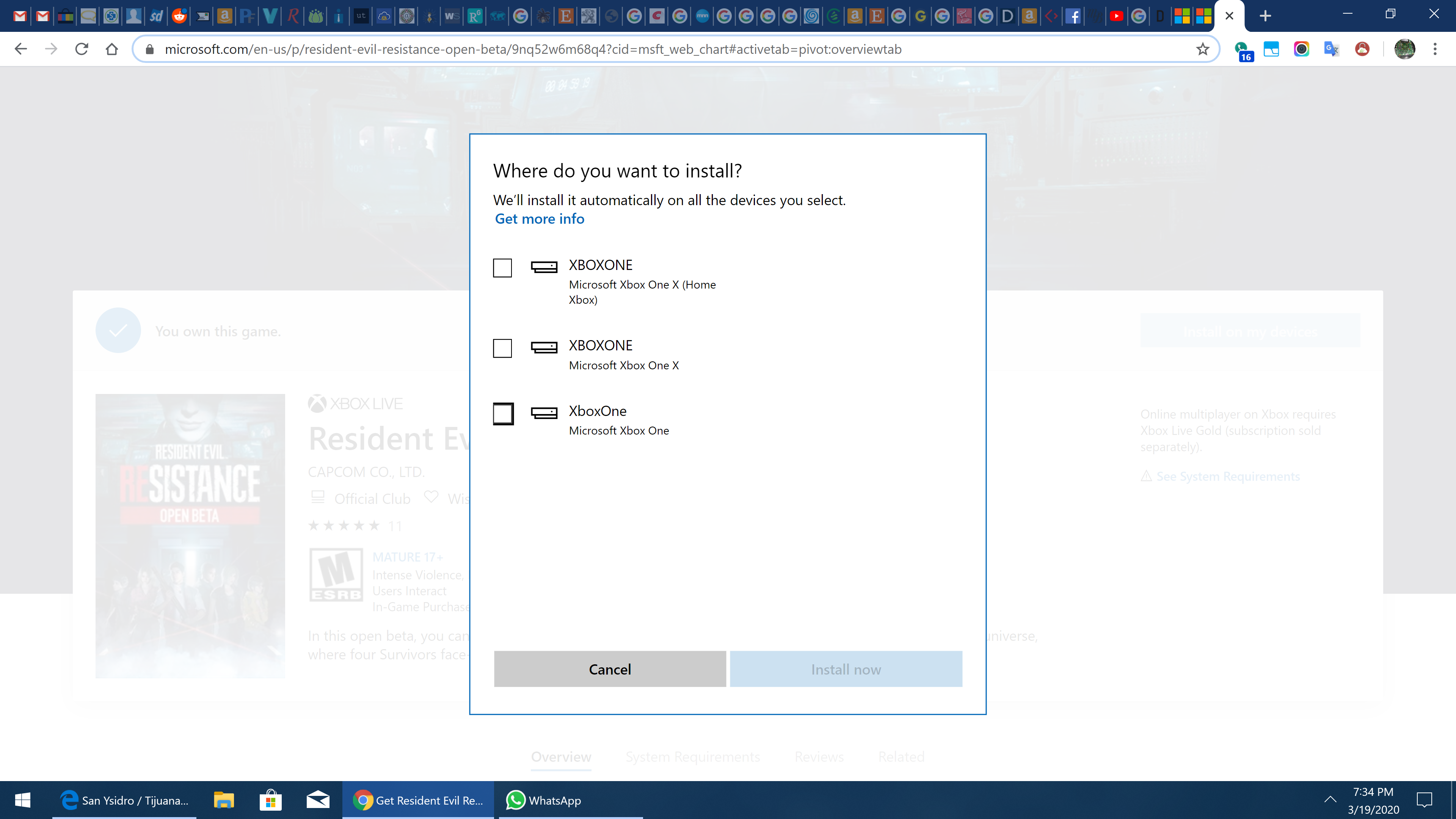Open File Explorer from the taskbar

click(x=224, y=800)
